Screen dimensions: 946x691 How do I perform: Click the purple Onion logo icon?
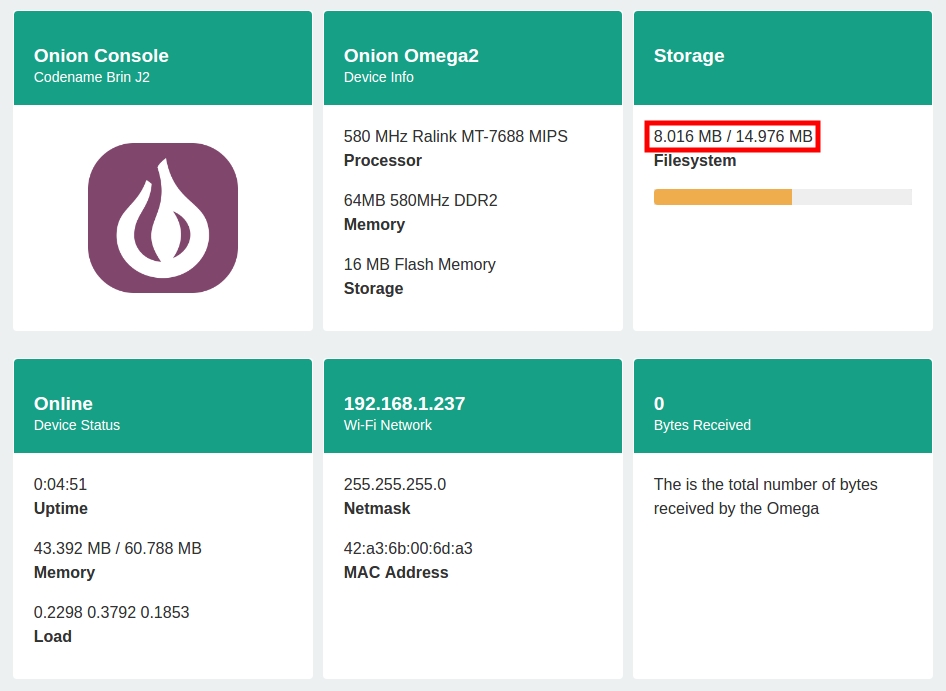(x=163, y=218)
